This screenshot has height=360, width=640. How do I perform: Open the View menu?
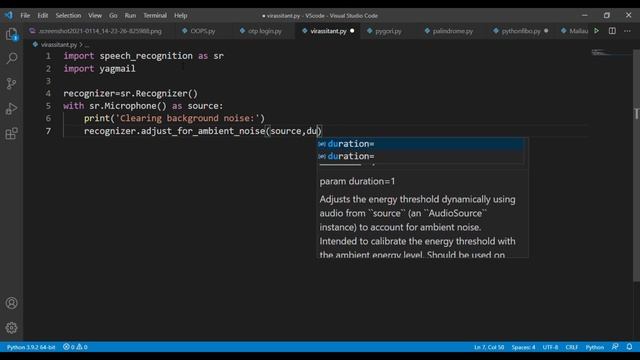[x=95, y=16]
